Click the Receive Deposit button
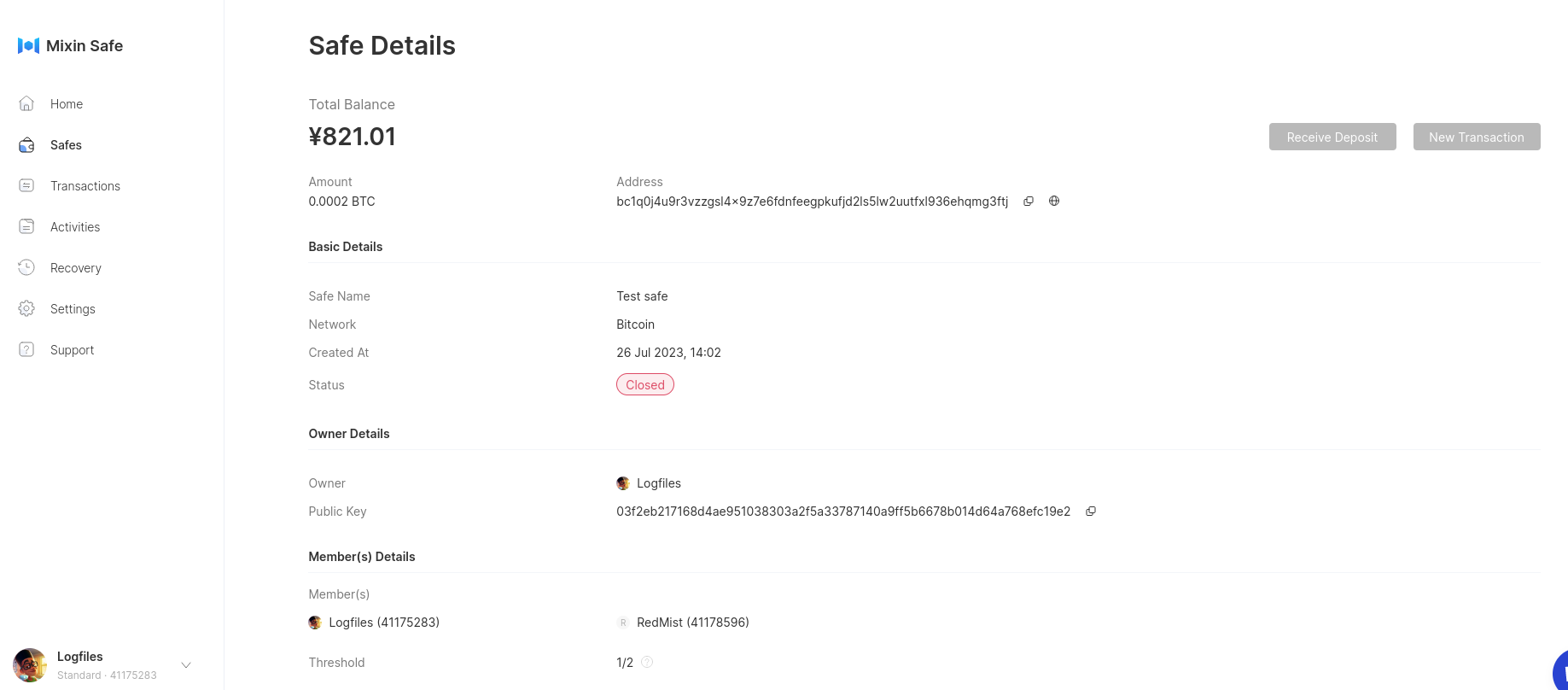Screen dimensions: 1568x690 1332,137
